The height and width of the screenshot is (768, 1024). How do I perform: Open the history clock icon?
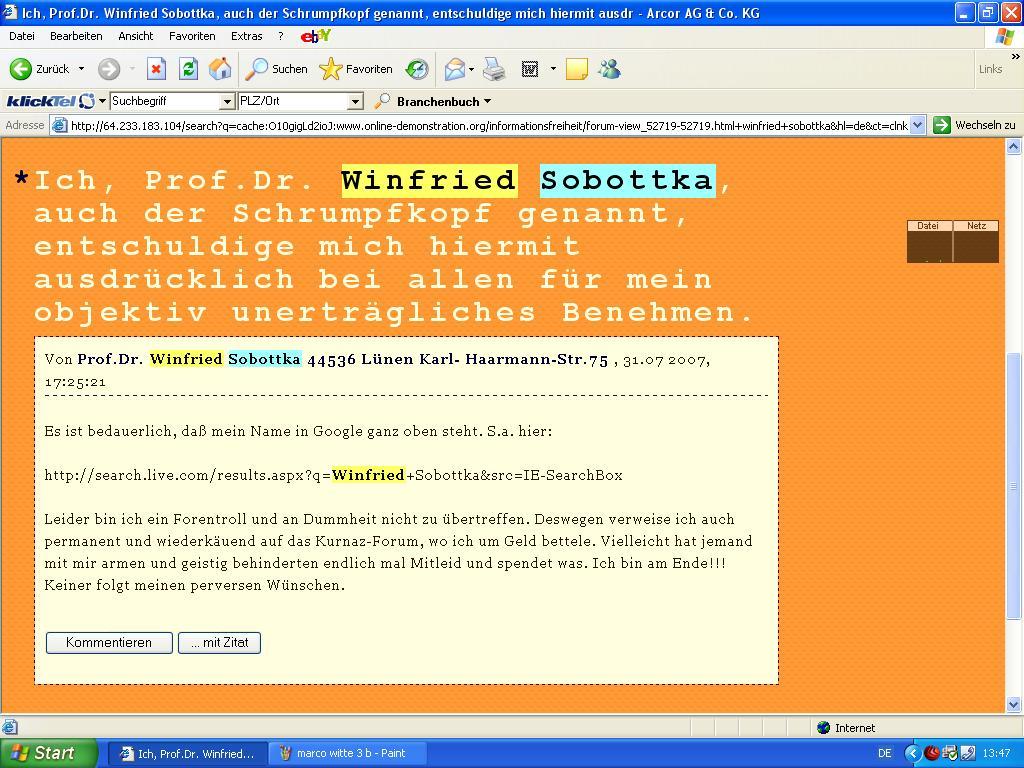pos(417,69)
